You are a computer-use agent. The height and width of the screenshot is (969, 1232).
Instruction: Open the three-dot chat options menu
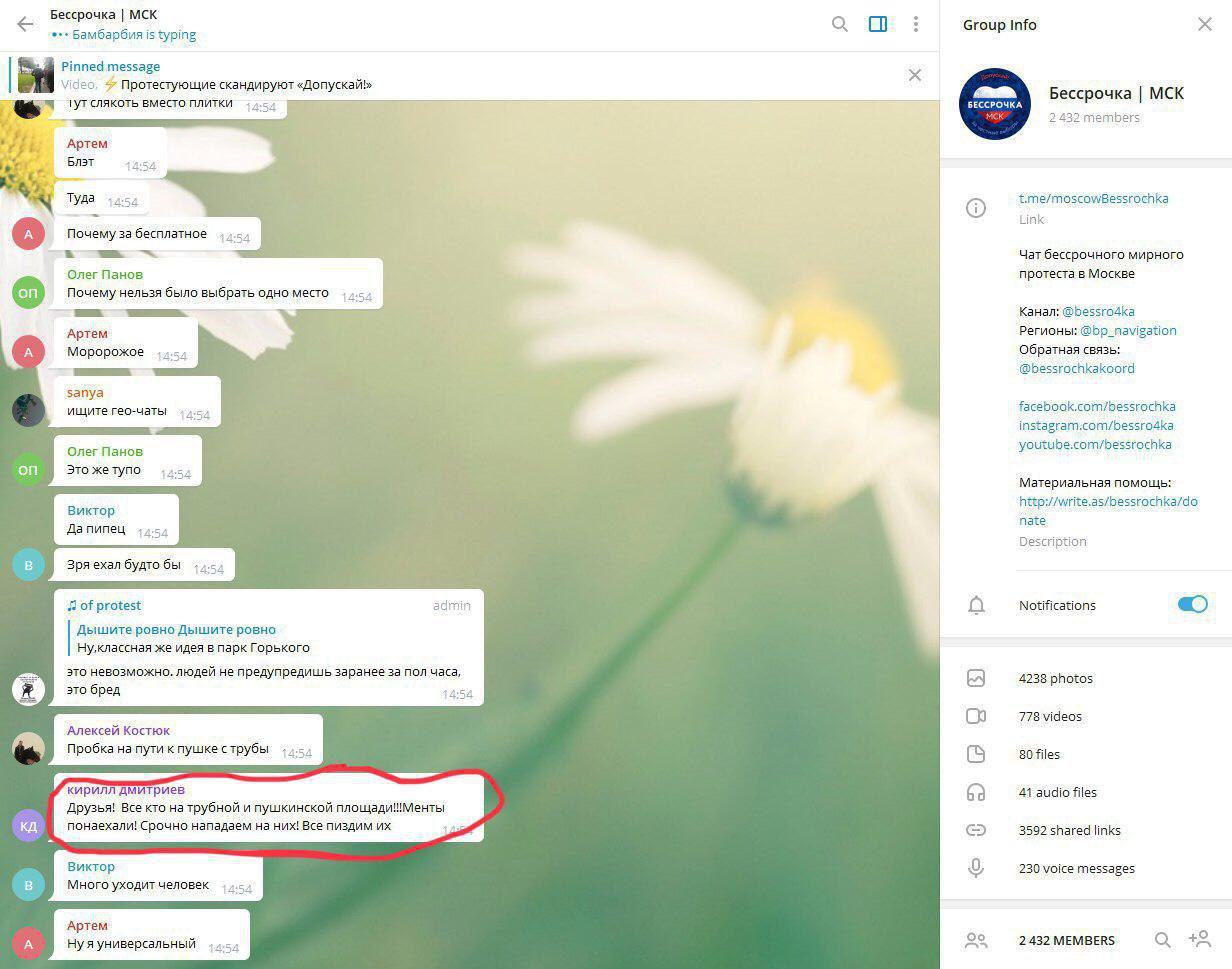[915, 24]
